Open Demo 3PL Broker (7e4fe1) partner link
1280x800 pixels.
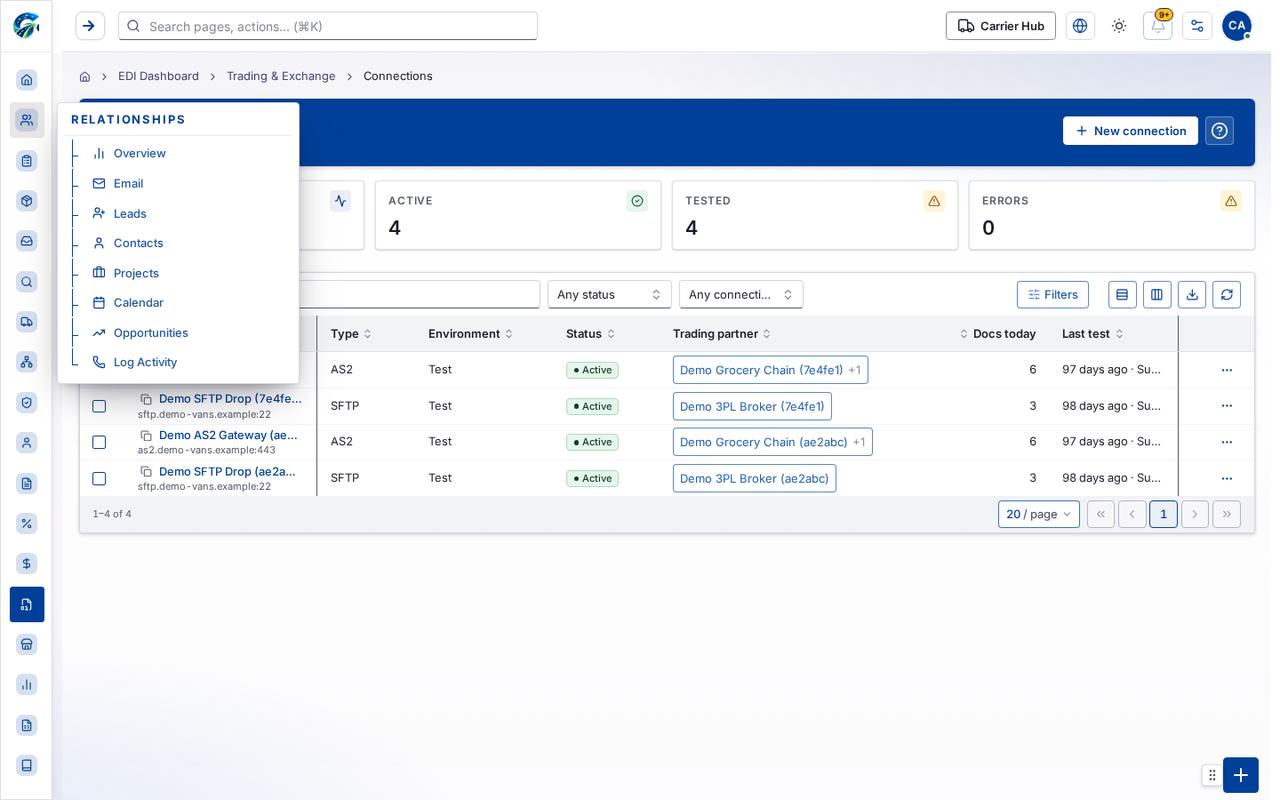pyautogui.click(x=752, y=406)
